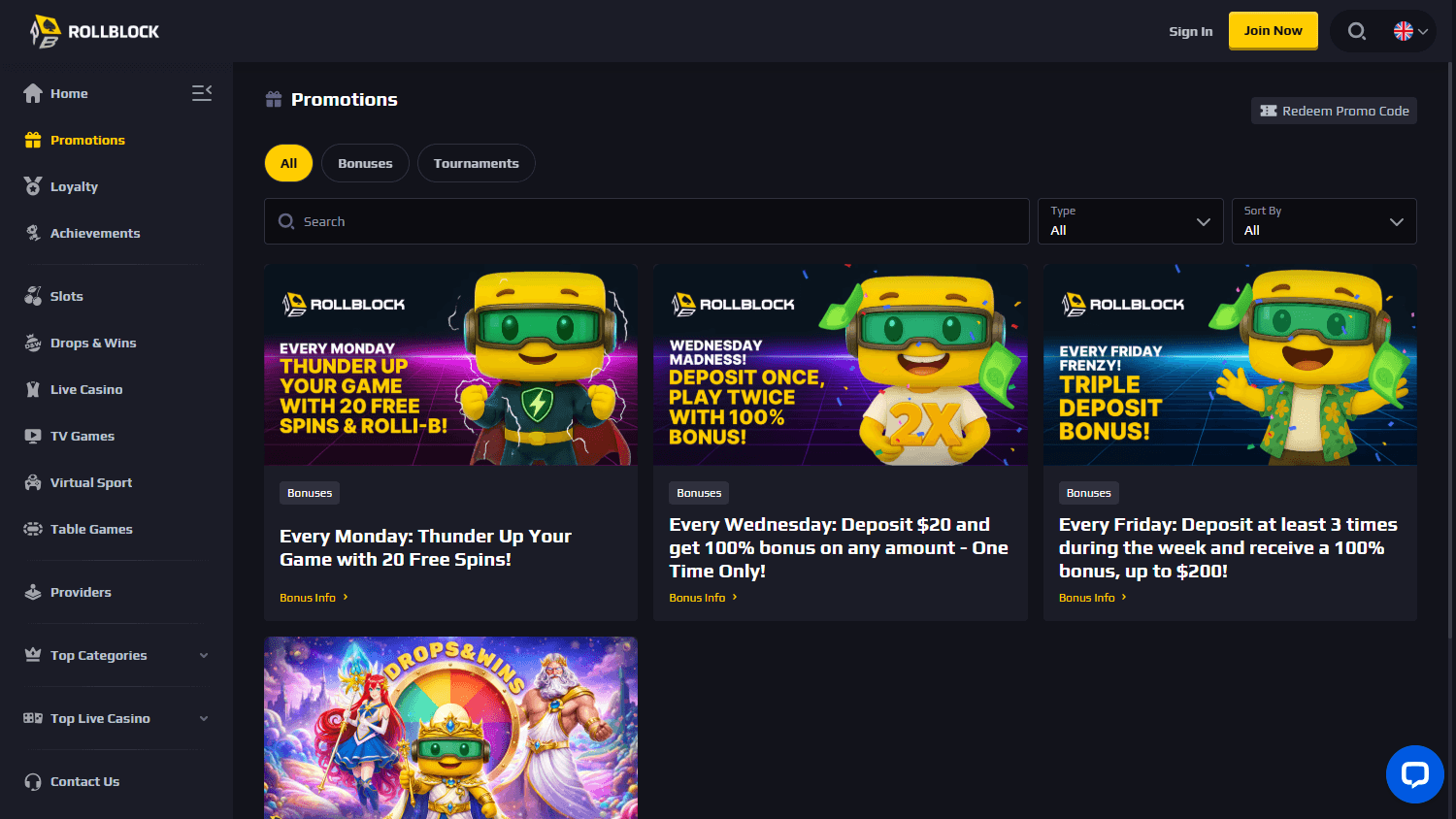Screen dimensions: 1456x819
Task: Open site search magnifier icon in header
Action: pos(1357,31)
